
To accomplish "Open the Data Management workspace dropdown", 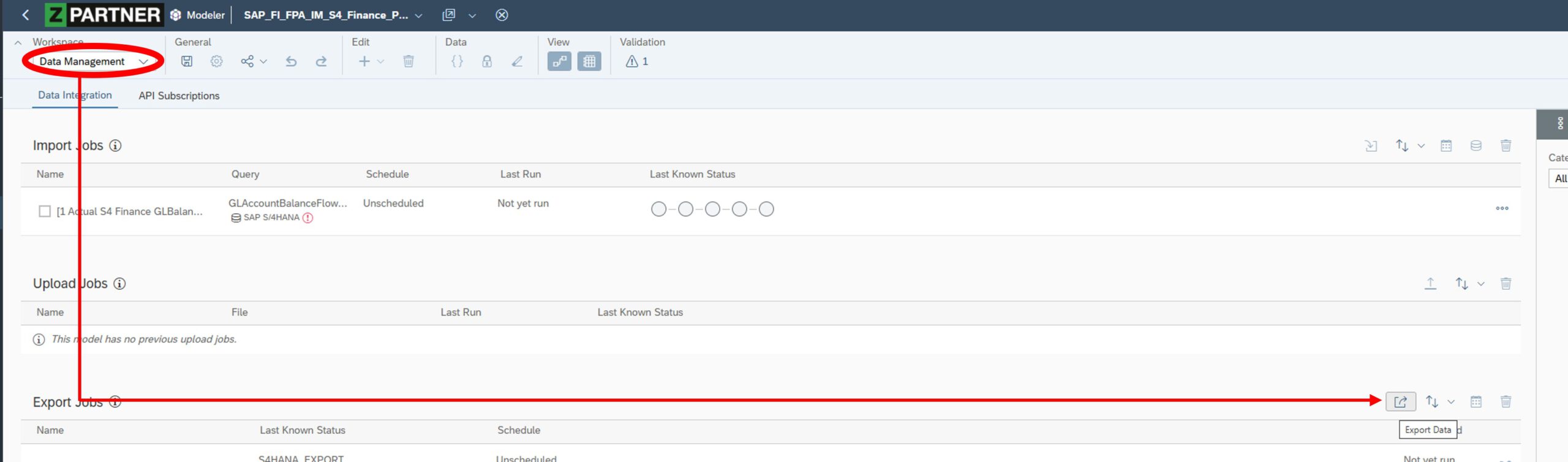I will pyautogui.click(x=93, y=61).
